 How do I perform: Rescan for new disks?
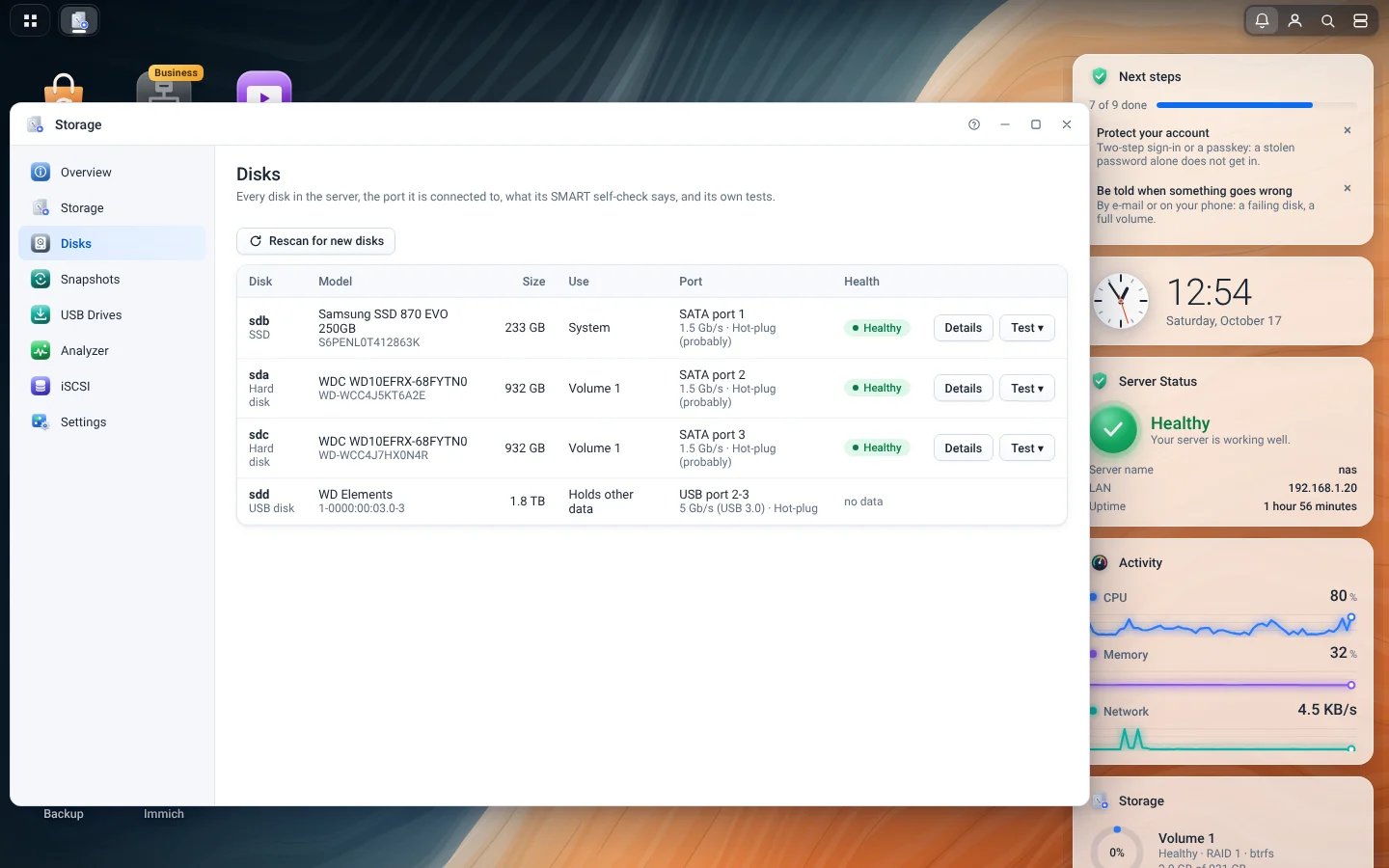[x=316, y=241]
